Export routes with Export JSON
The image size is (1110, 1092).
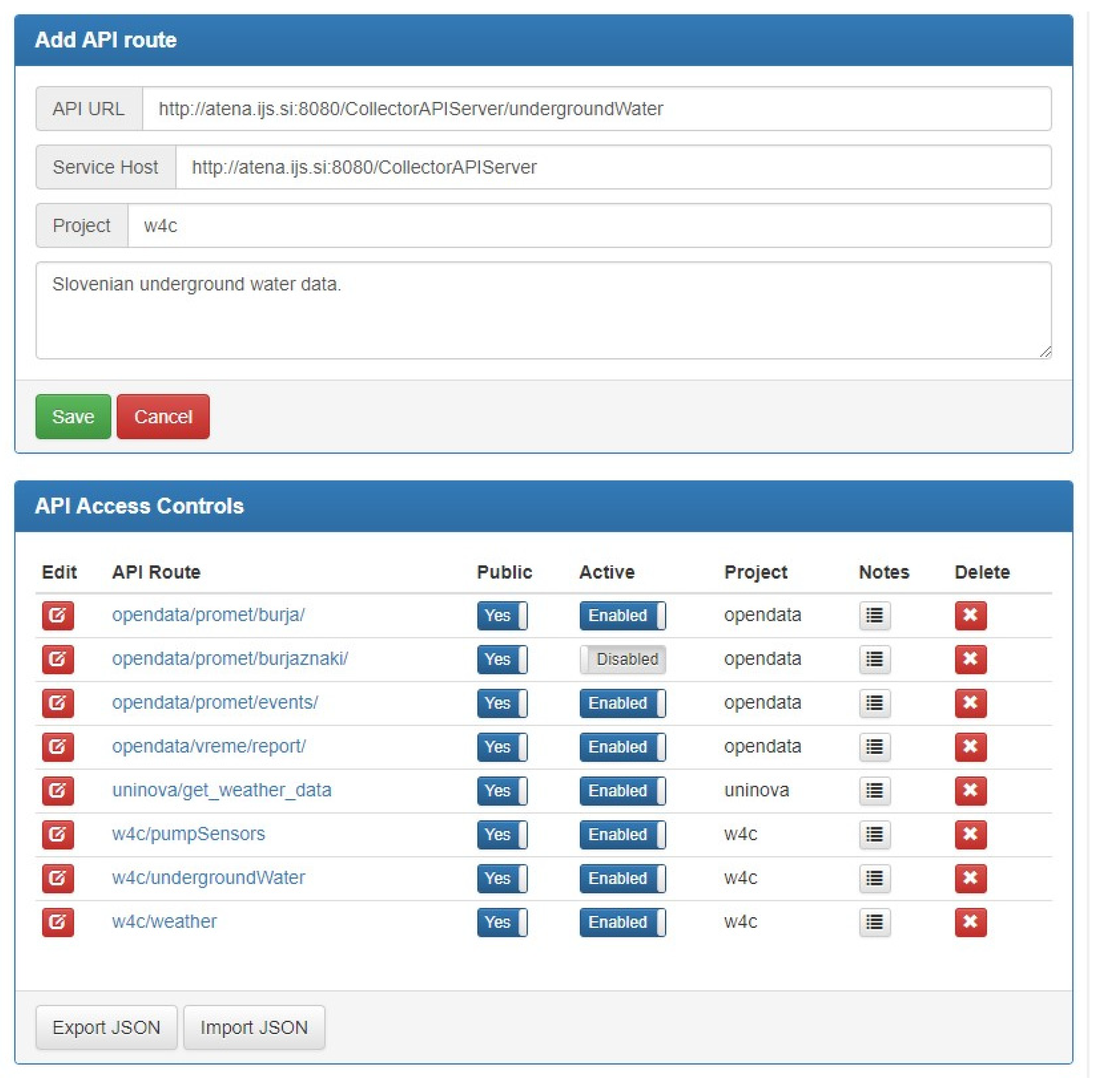pyautogui.click(x=106, y=1027)
